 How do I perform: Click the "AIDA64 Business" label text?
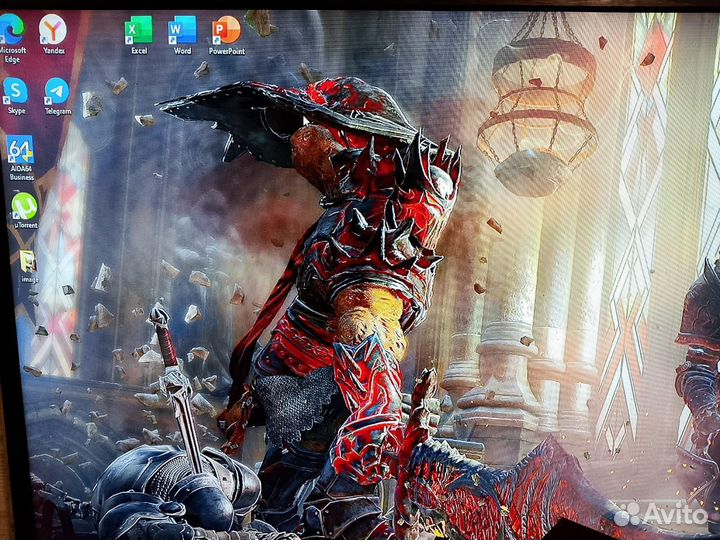pos(21,173)
